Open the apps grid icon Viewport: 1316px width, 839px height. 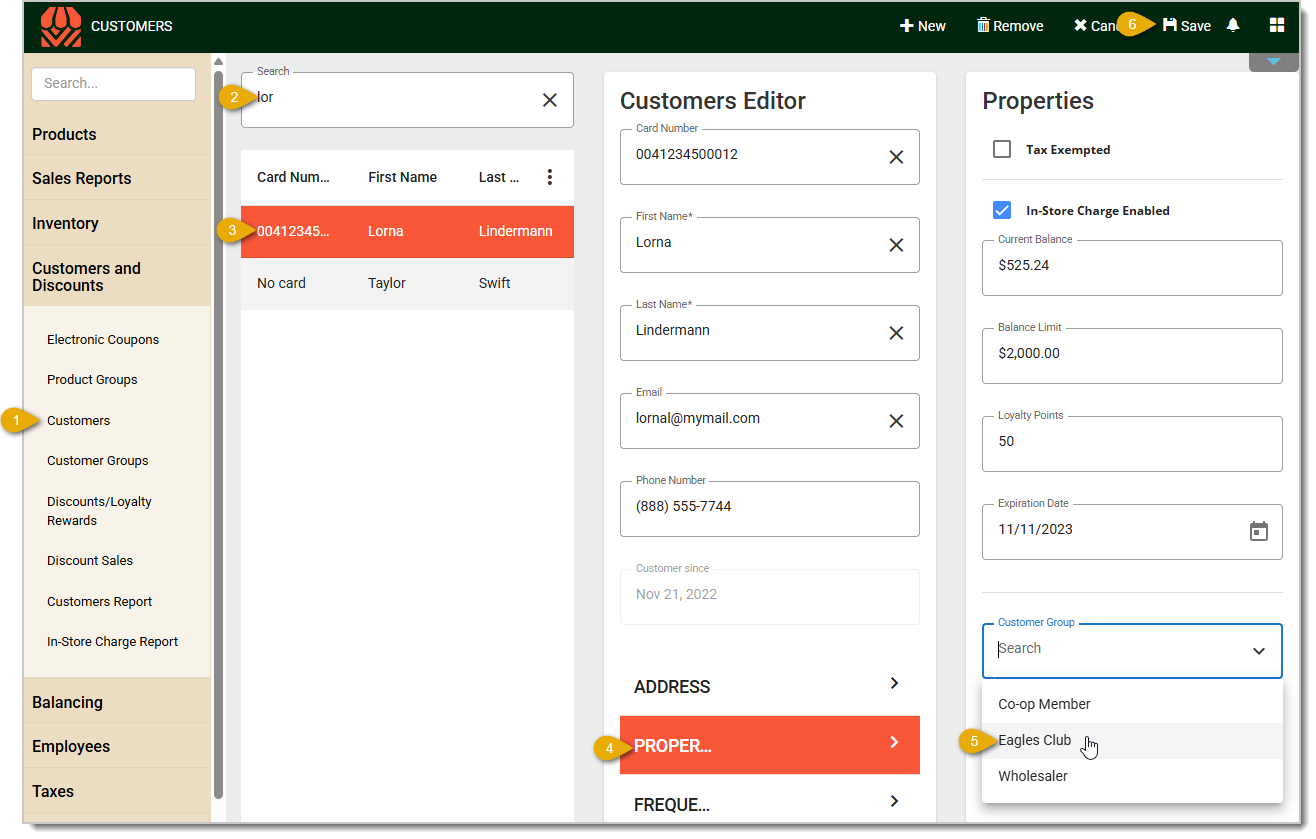coord(1277,25)
